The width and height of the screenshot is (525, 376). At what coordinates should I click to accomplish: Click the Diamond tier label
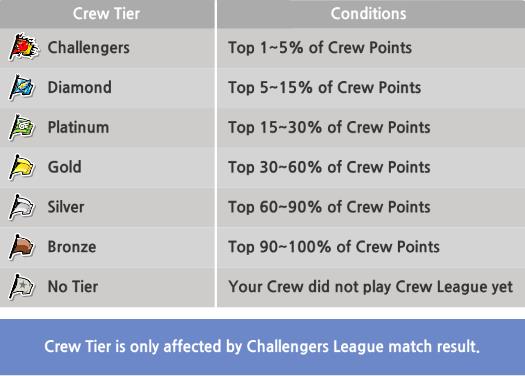pos(80,87)
